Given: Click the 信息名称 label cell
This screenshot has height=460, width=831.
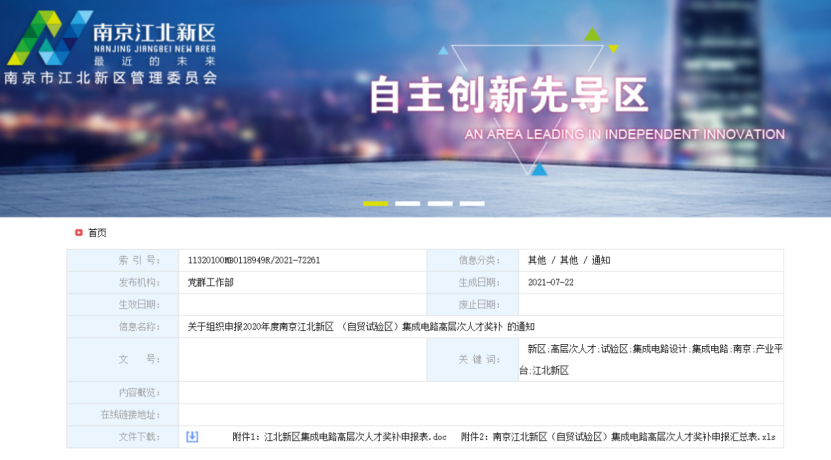Looking at the screenshot, I should (123, 326).
